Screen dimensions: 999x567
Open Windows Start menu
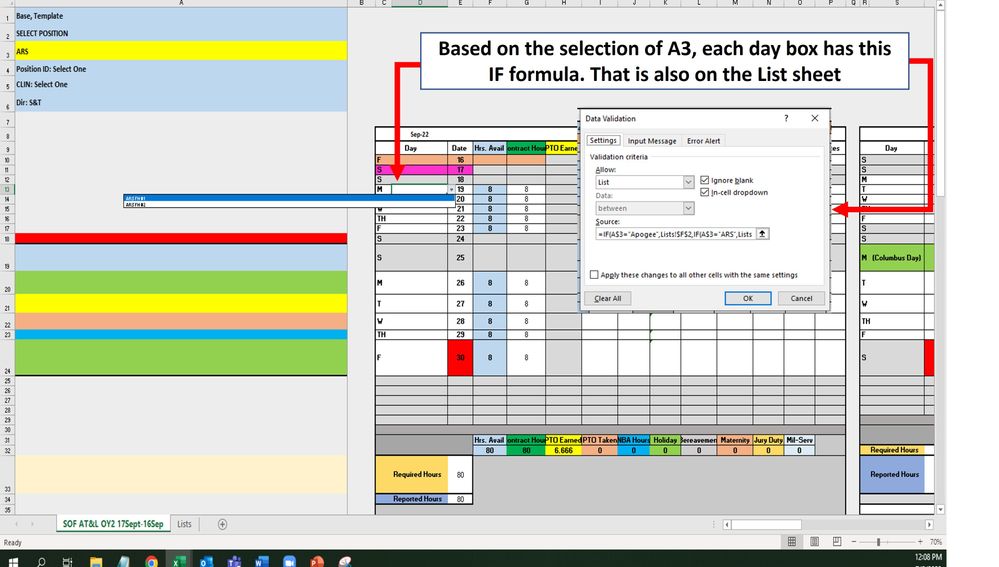pyautogui.click(x=13, y=561)
